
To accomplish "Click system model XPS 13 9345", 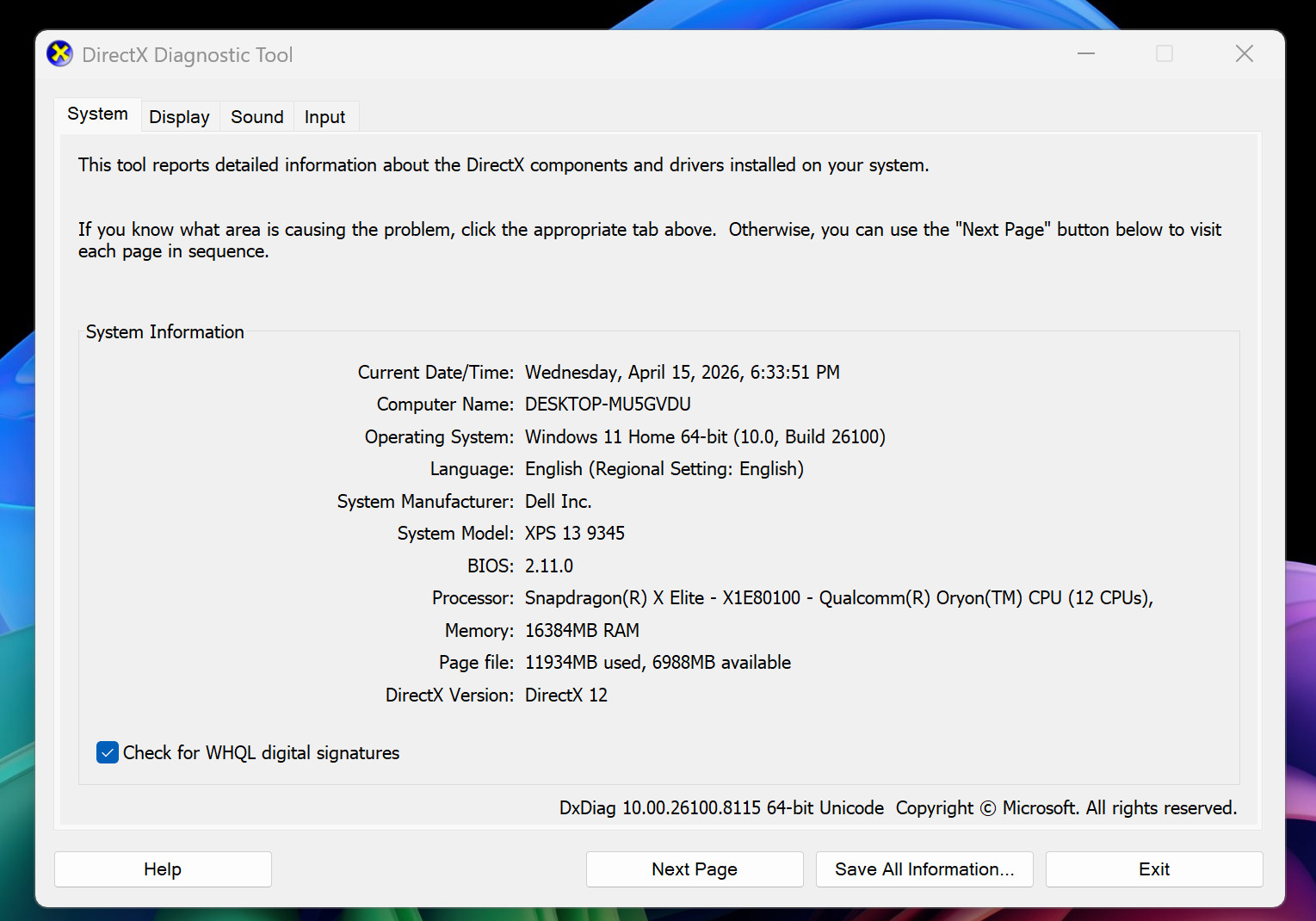I will [575, 533].
